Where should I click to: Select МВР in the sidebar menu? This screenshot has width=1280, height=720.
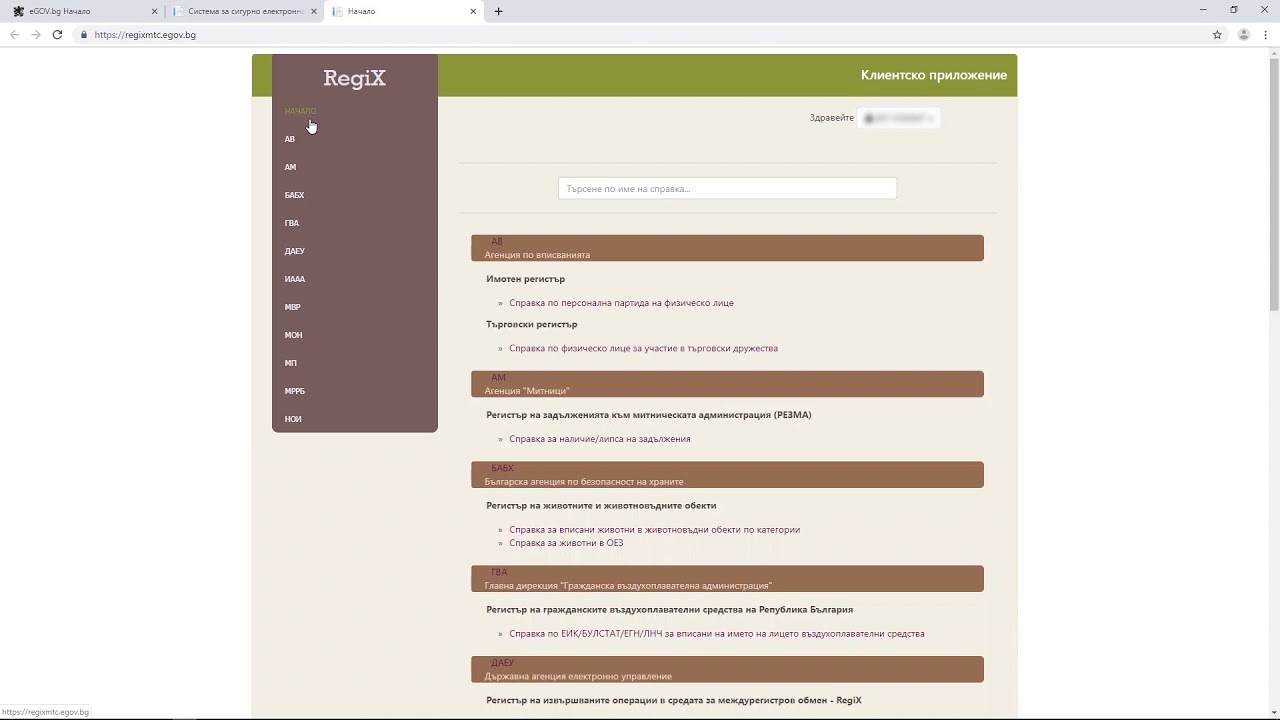292,307
